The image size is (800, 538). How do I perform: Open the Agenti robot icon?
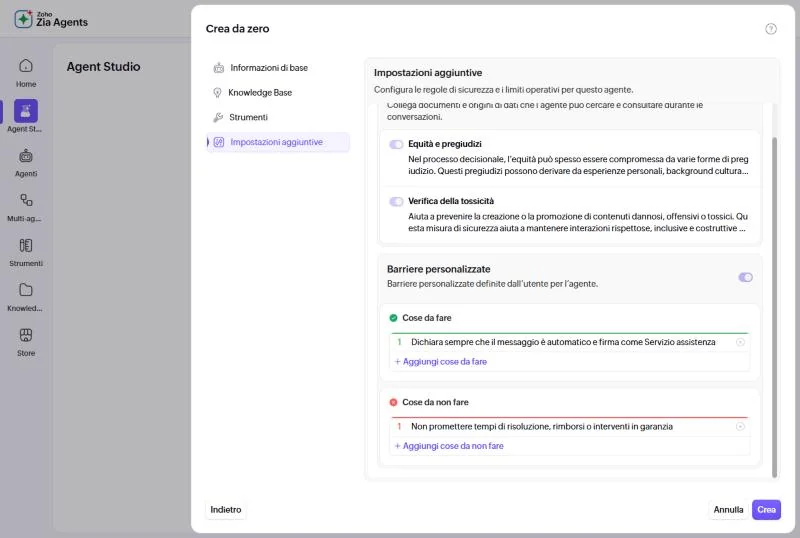(26, 156)
